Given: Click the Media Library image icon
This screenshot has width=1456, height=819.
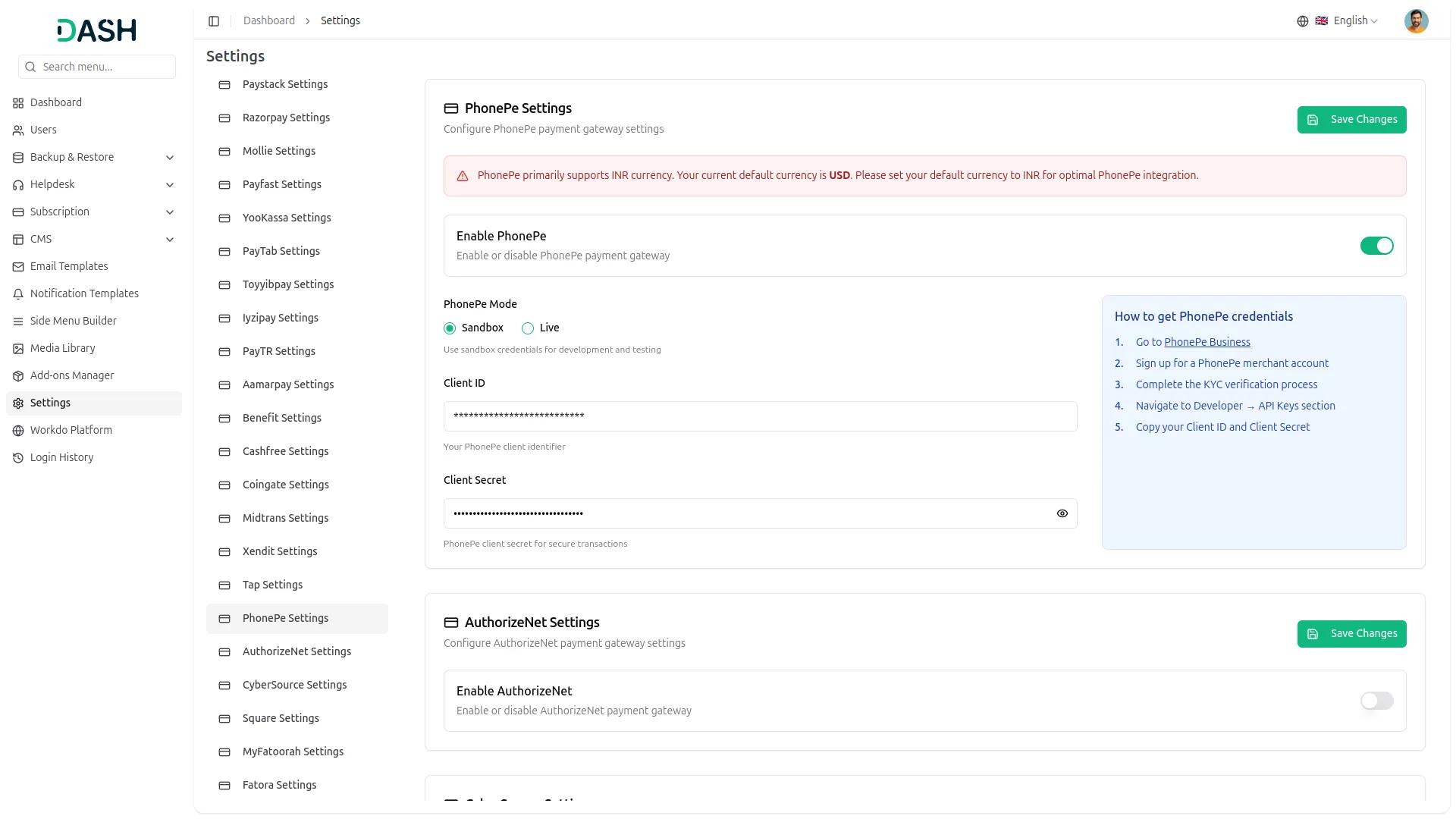Looking at the screenshot, I should point(18,349).
